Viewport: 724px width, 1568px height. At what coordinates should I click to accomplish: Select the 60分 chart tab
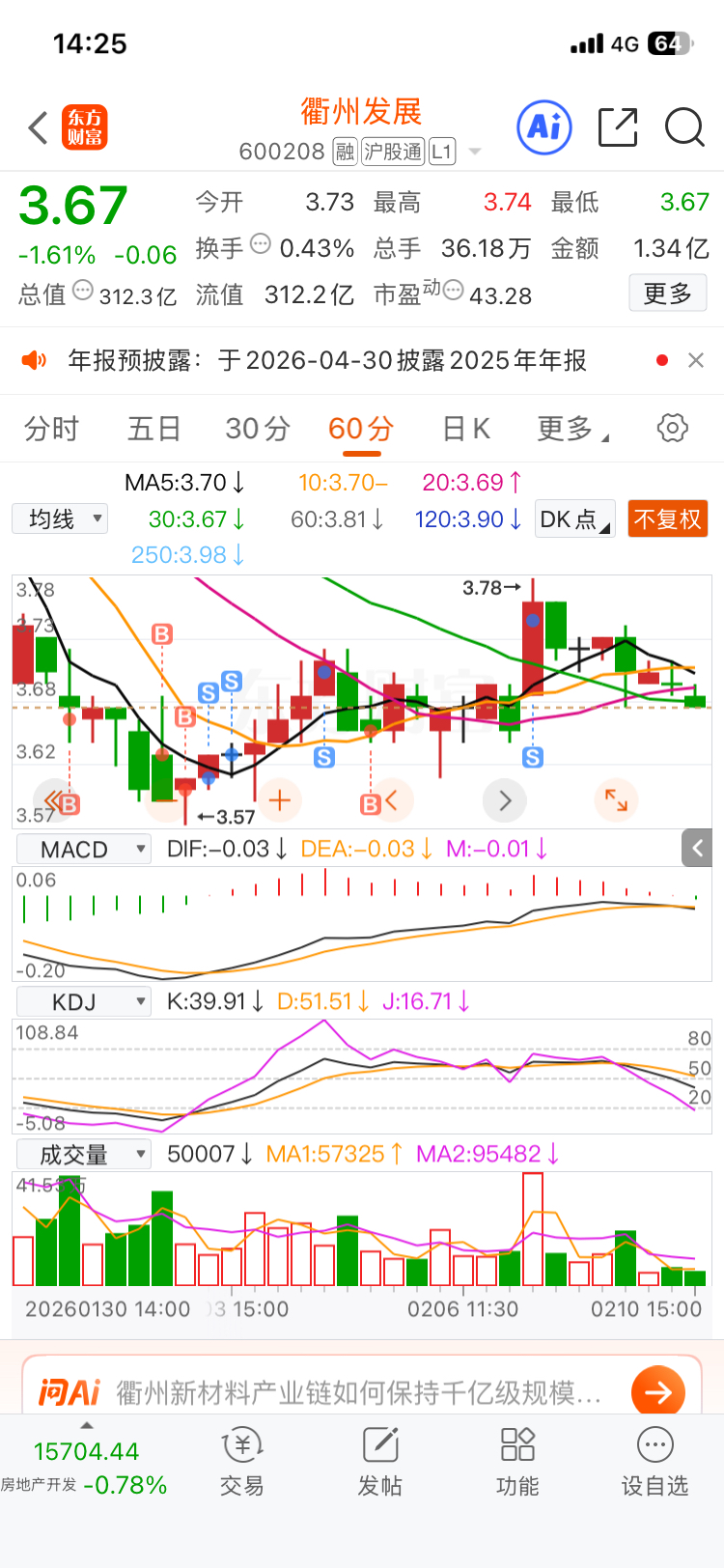click(361, 428)
